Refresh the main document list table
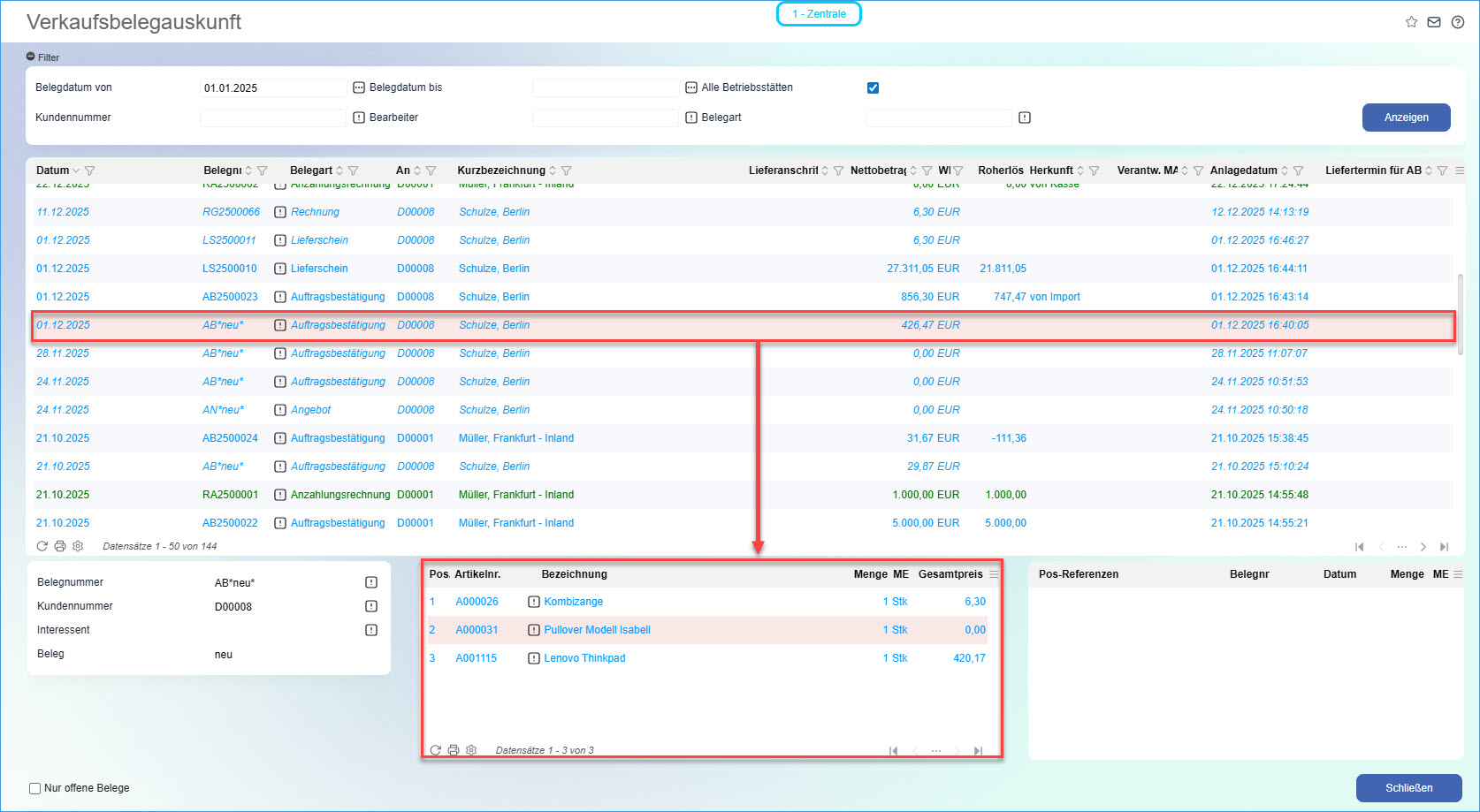The image size is (1480, 812). 42,546
